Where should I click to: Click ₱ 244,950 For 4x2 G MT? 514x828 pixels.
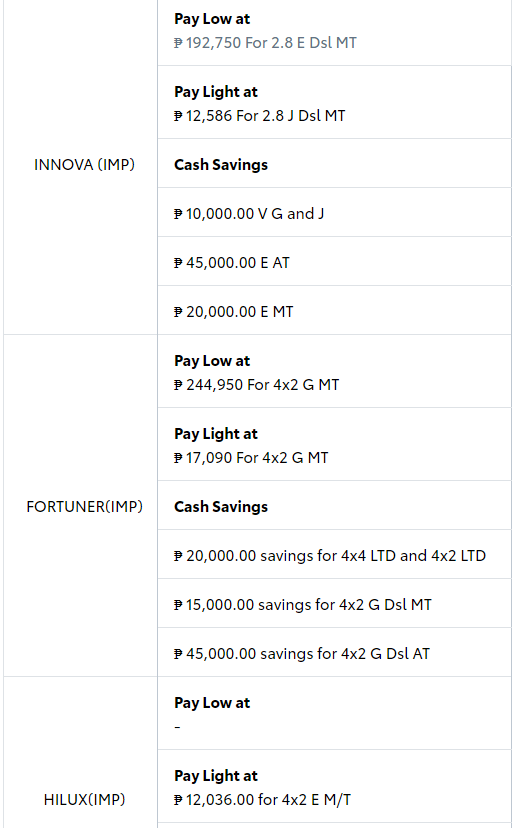coord(256,384)
